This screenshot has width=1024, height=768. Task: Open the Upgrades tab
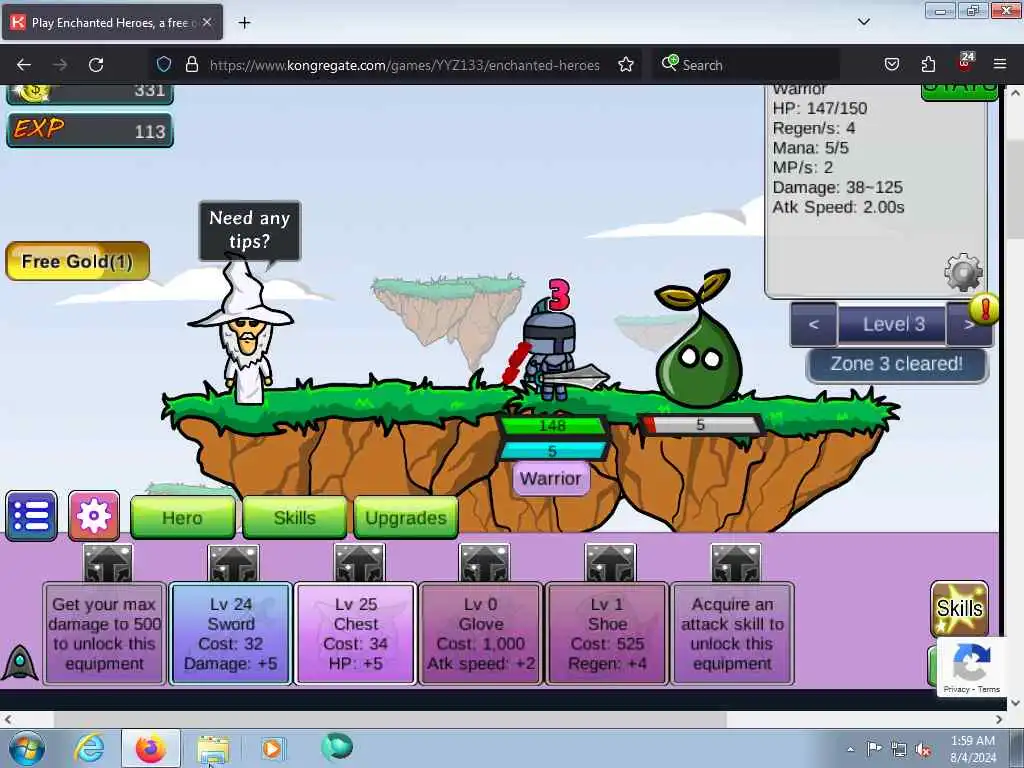click(x=406, y=518)
